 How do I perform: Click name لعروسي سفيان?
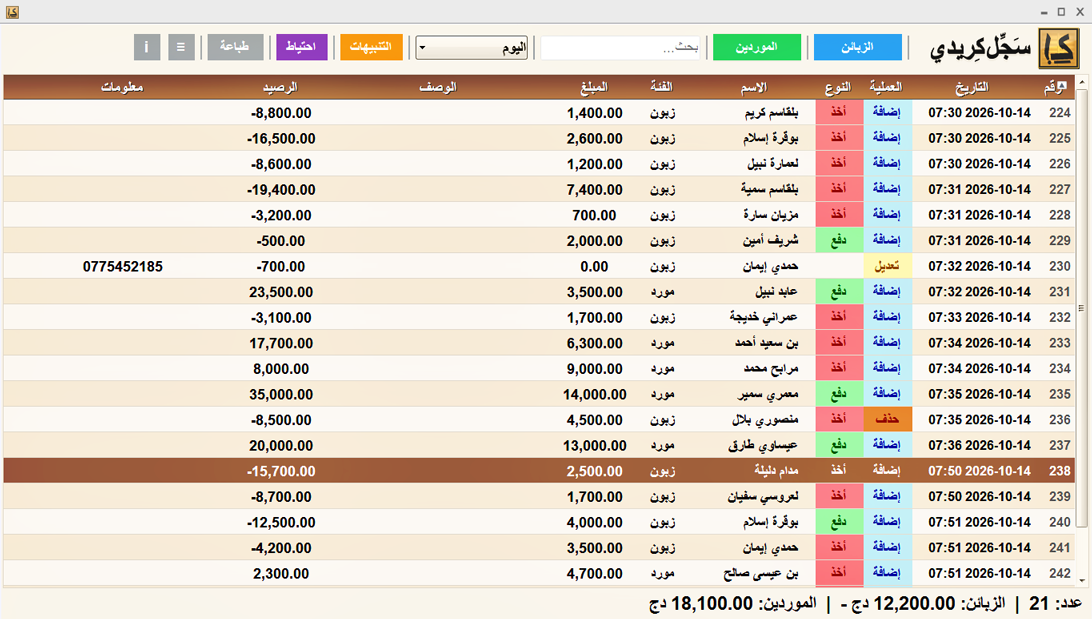pos(763,496)
